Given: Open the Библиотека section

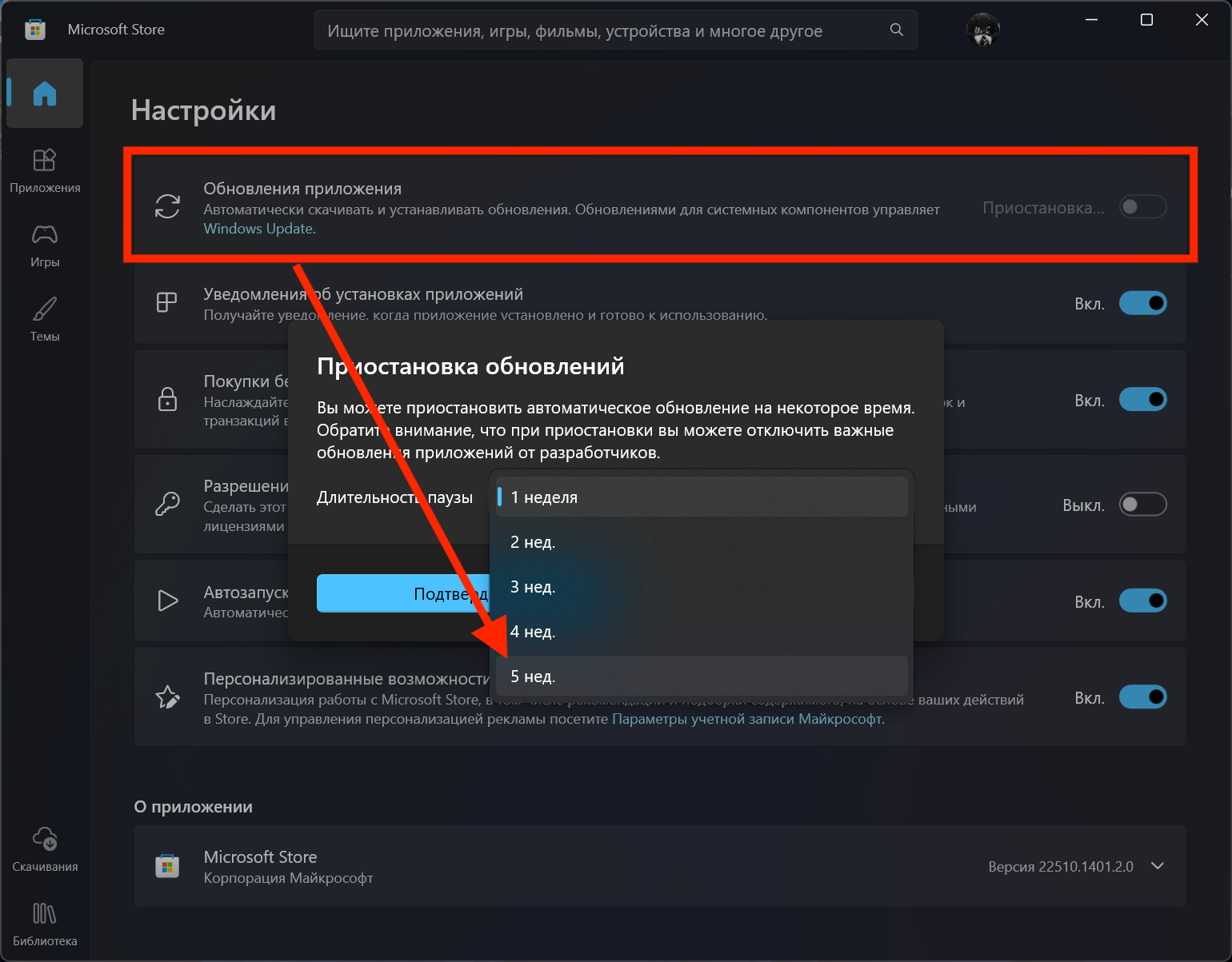Looking at the screenshot, I should point(45,924).
